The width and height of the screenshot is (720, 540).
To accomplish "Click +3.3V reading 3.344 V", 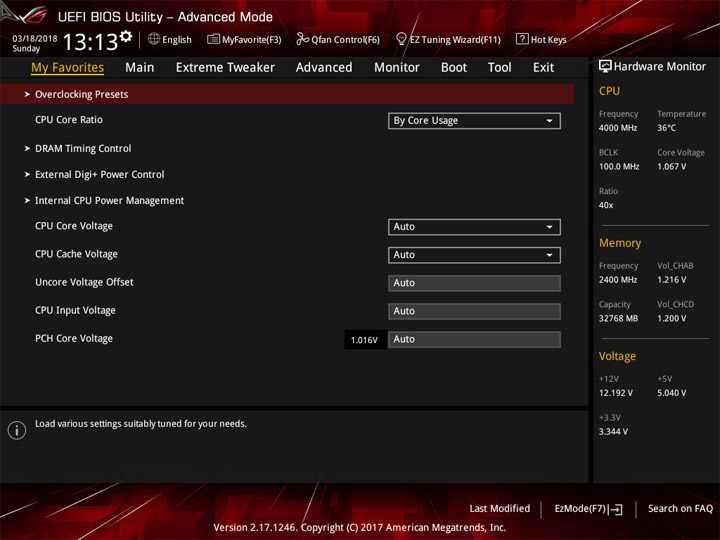I will click(x=613, y=432).
